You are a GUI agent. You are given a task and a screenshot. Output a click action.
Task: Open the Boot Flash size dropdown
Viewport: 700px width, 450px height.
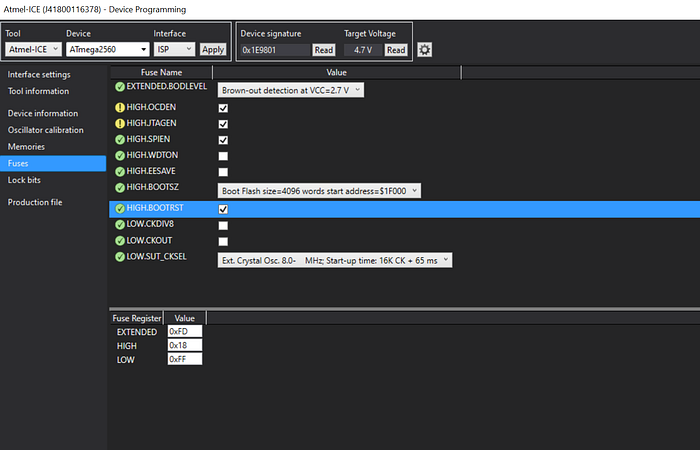[x=319, y=191]
